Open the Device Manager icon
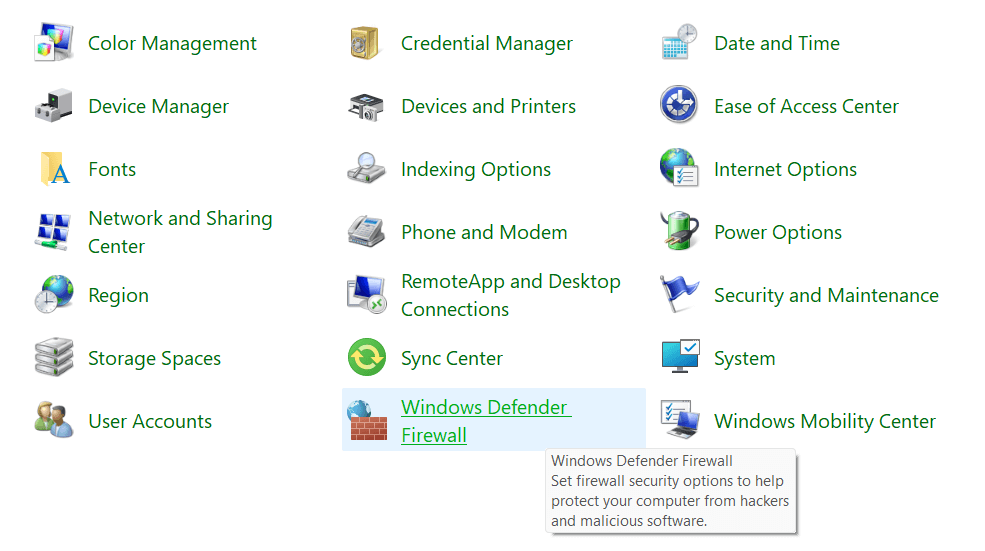 53,106
